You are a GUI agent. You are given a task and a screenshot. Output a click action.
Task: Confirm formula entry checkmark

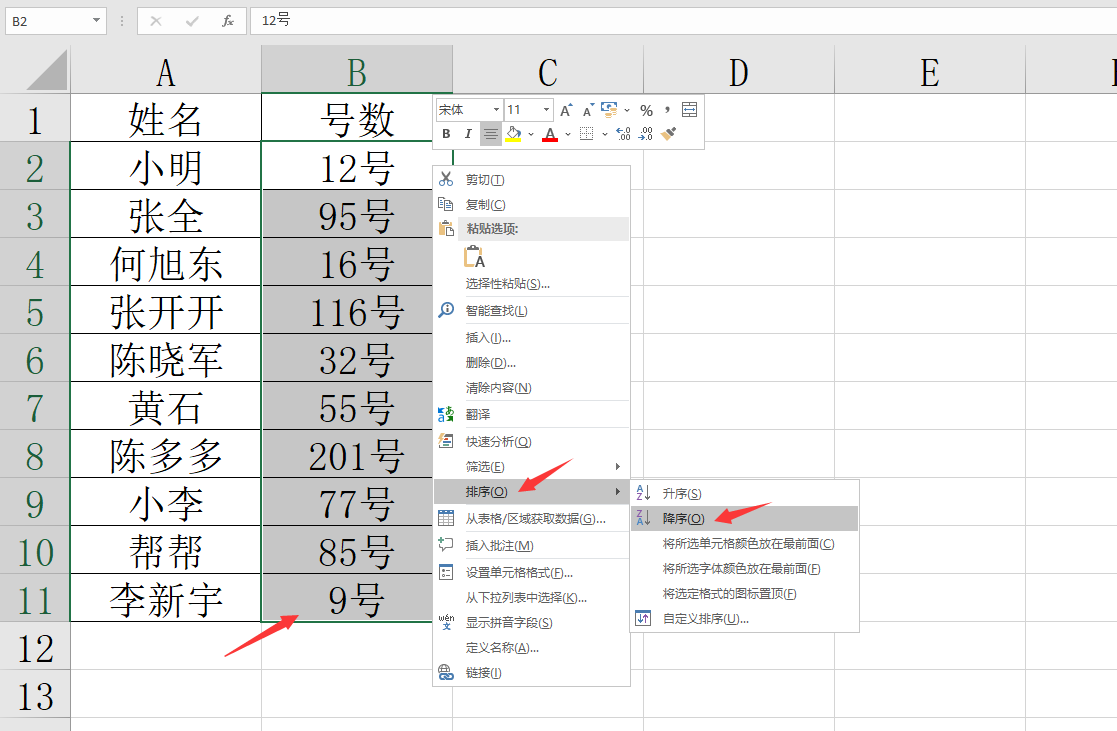(192, 21)
